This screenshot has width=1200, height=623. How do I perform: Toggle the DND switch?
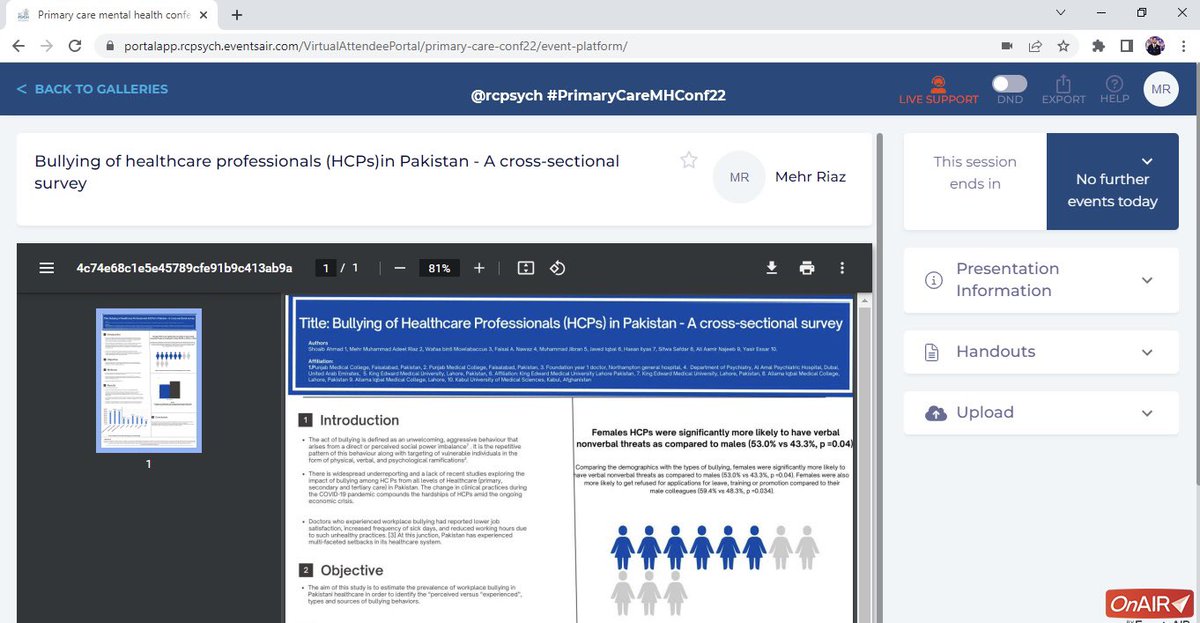coord(1009,84)
